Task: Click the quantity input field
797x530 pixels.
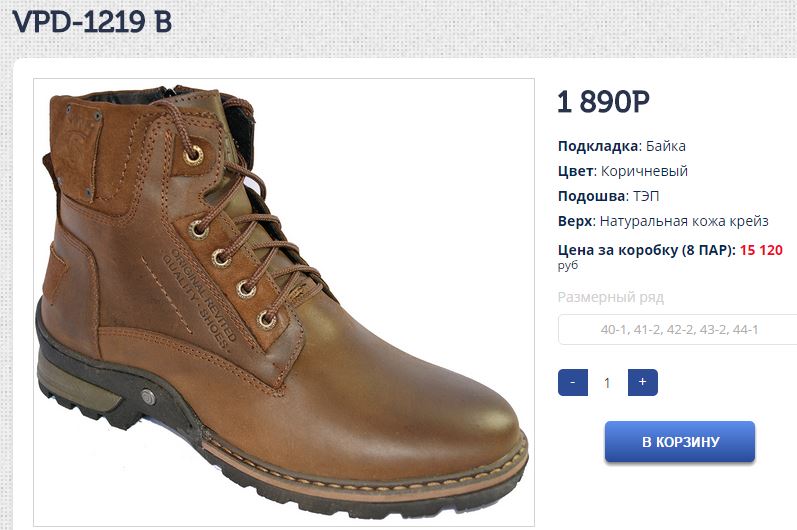Action: (607, 382)
